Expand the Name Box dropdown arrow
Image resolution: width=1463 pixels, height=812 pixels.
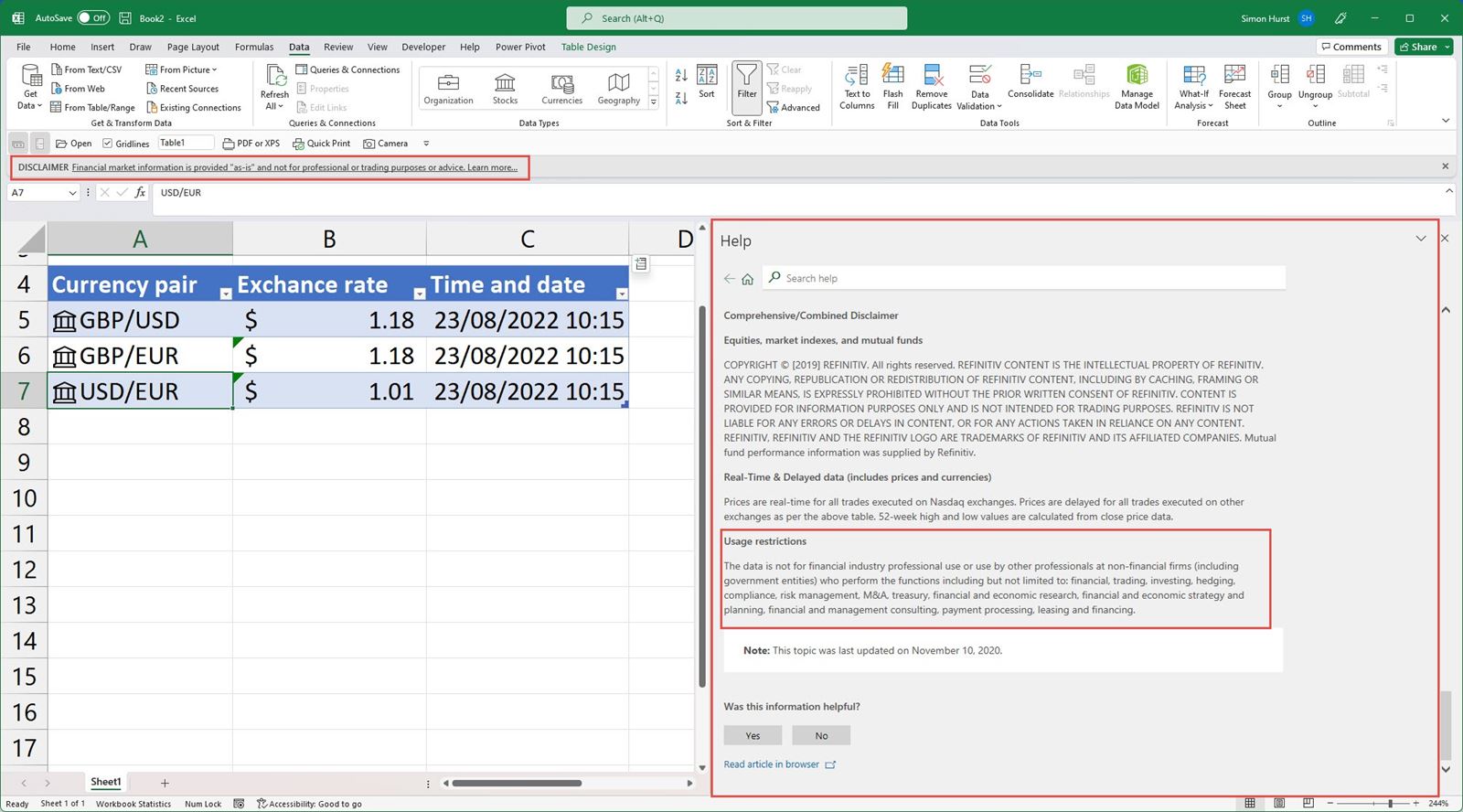[x=72, y=193]
